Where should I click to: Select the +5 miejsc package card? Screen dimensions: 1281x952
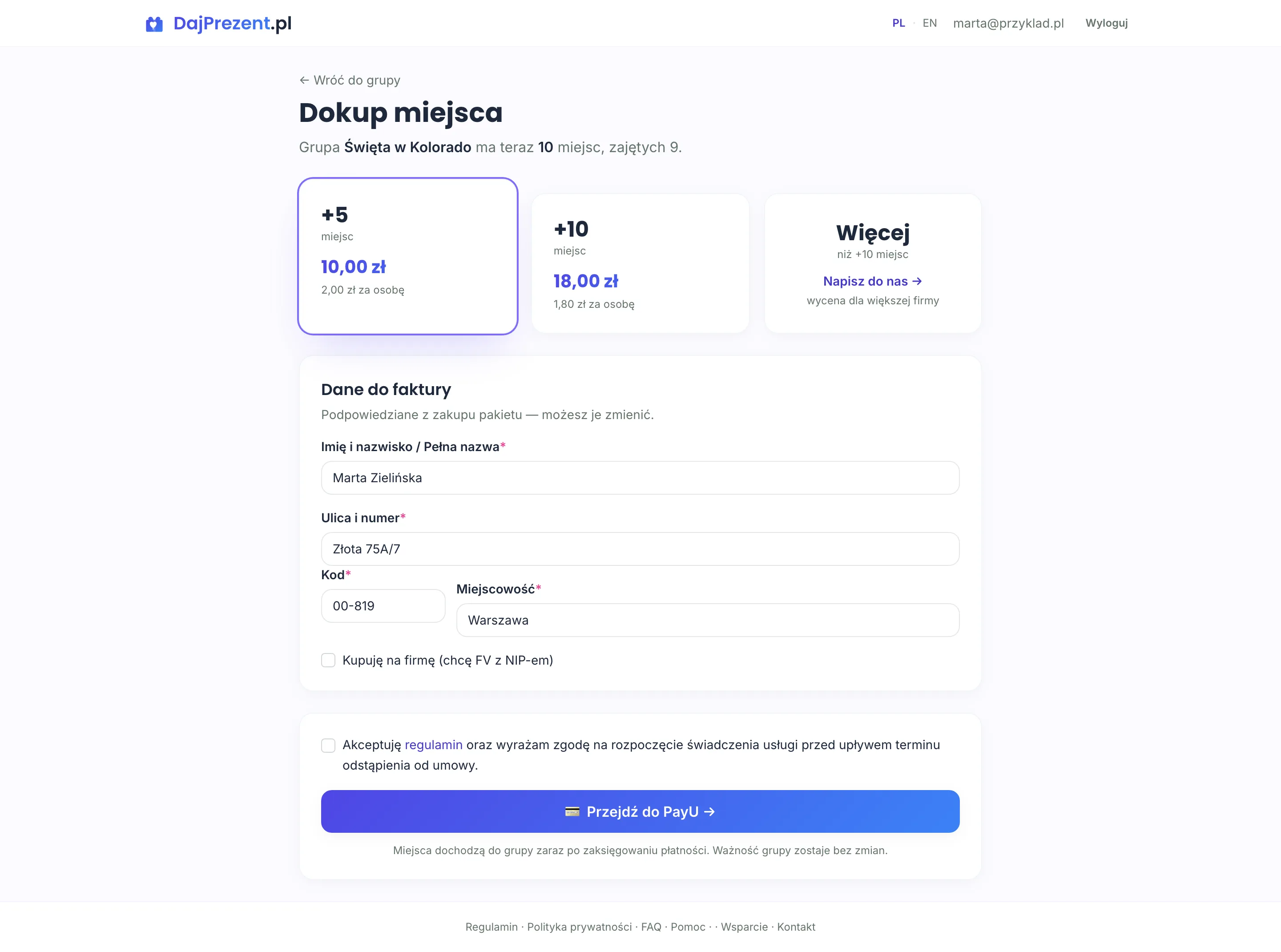pyautogui.click(x=408, y=256)
